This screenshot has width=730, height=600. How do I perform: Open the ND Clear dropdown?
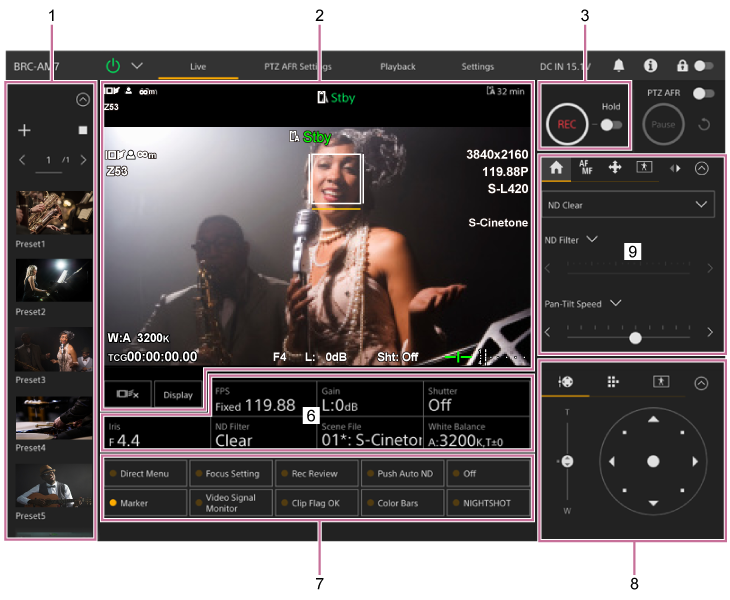point(629,205)
